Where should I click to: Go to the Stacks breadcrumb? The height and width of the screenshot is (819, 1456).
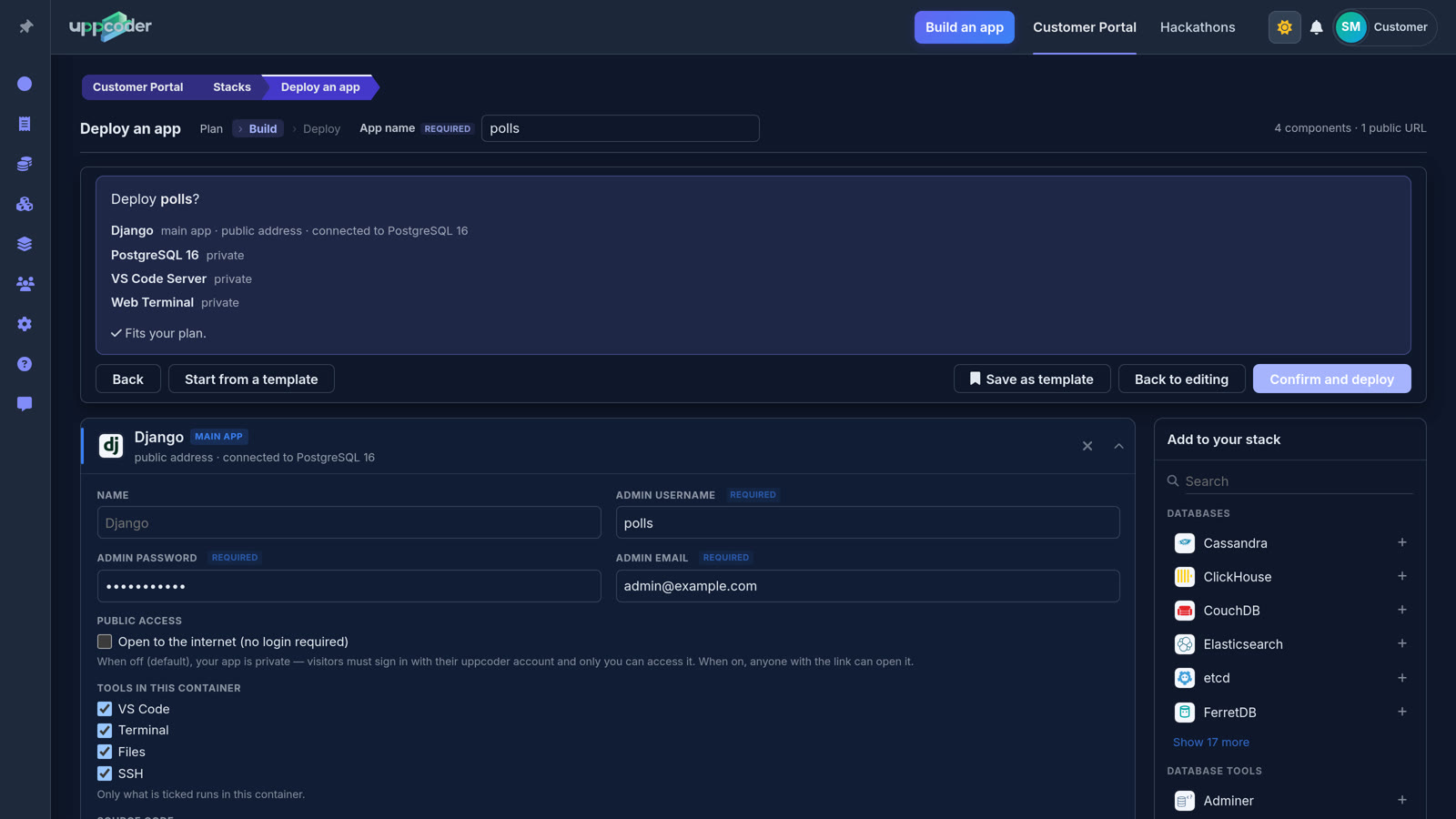click(x=231, y=87)
